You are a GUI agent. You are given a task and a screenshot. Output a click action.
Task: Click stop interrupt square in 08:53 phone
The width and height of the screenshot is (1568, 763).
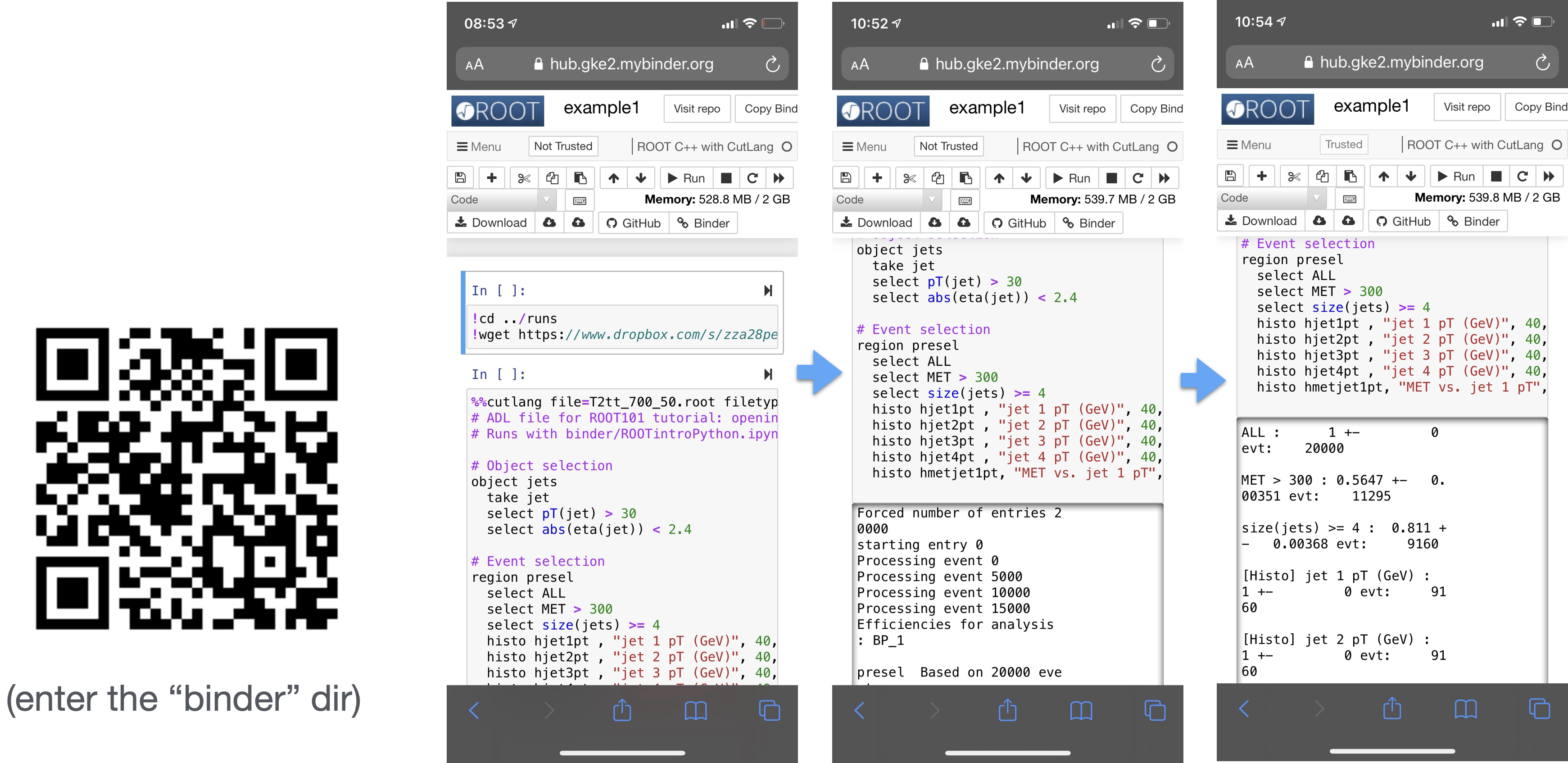coord(725,178)
